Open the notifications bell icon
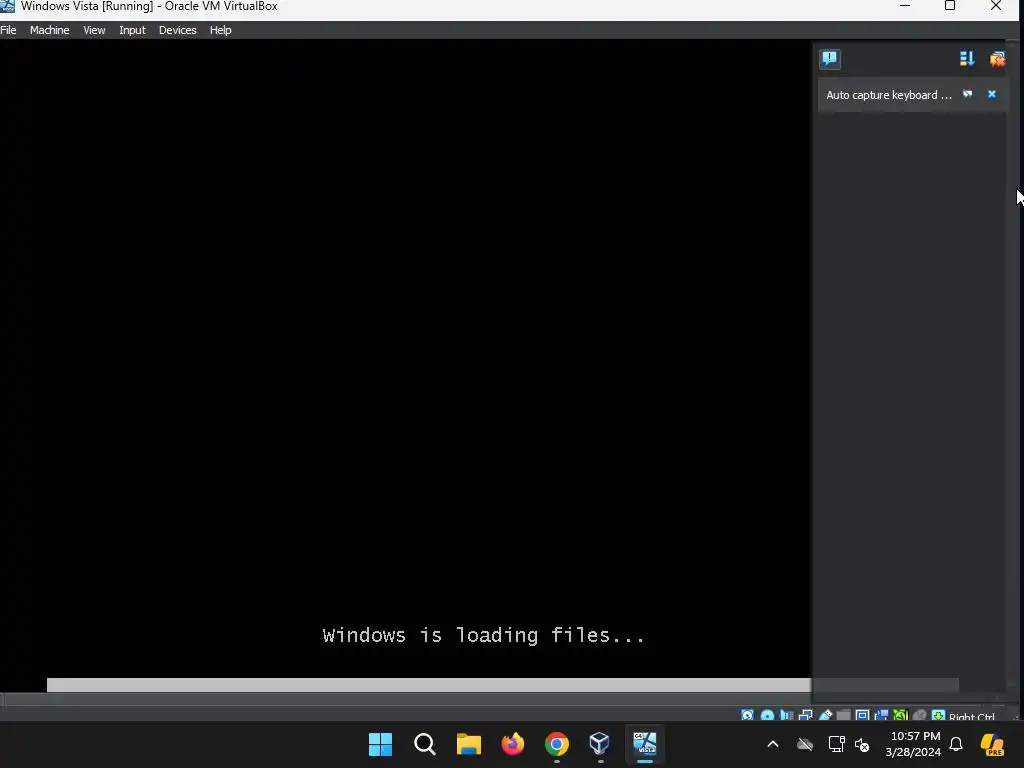This screenshot has height=768, width=1024. (956, 744)
